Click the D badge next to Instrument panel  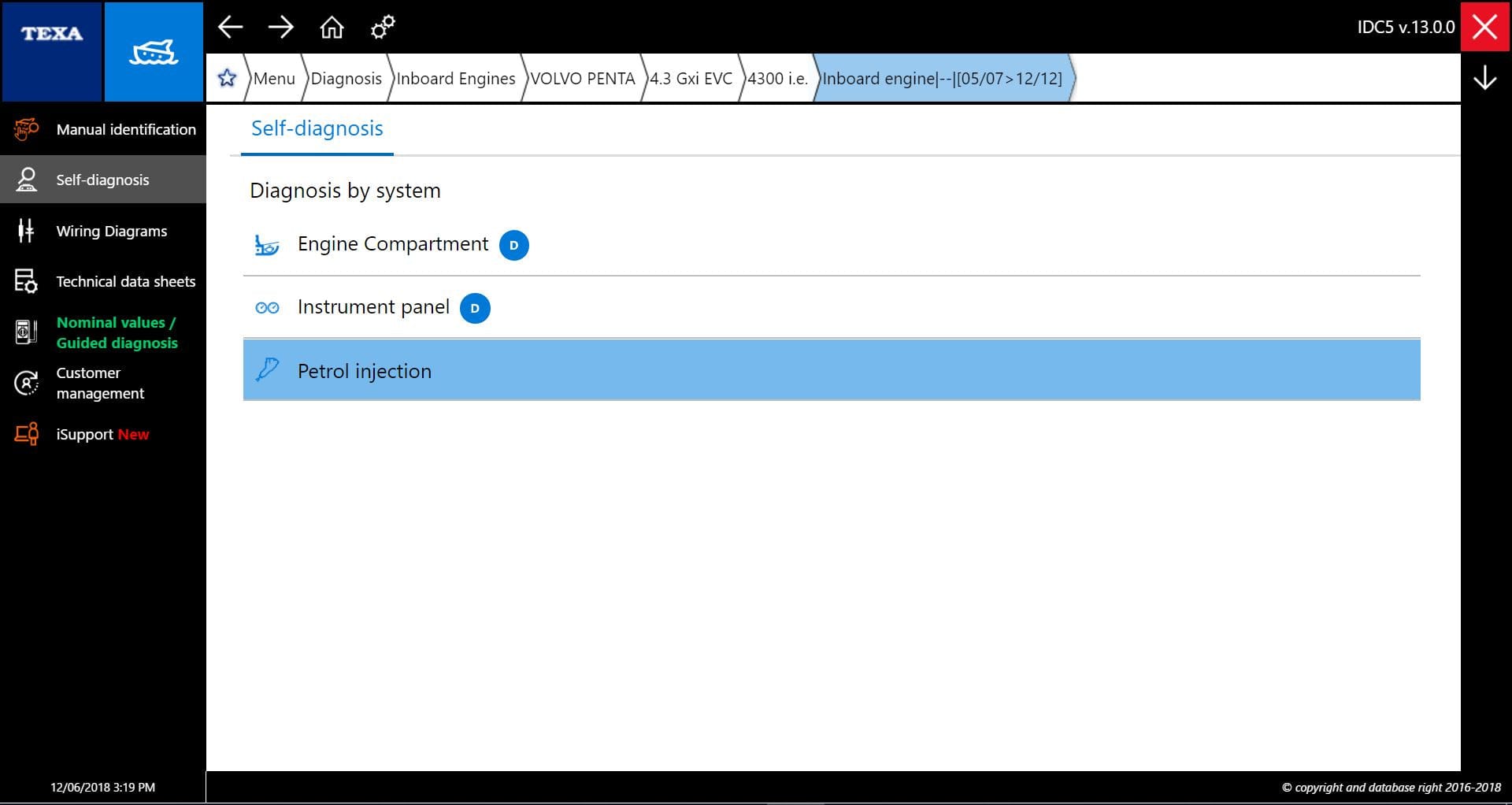point(475,309)
